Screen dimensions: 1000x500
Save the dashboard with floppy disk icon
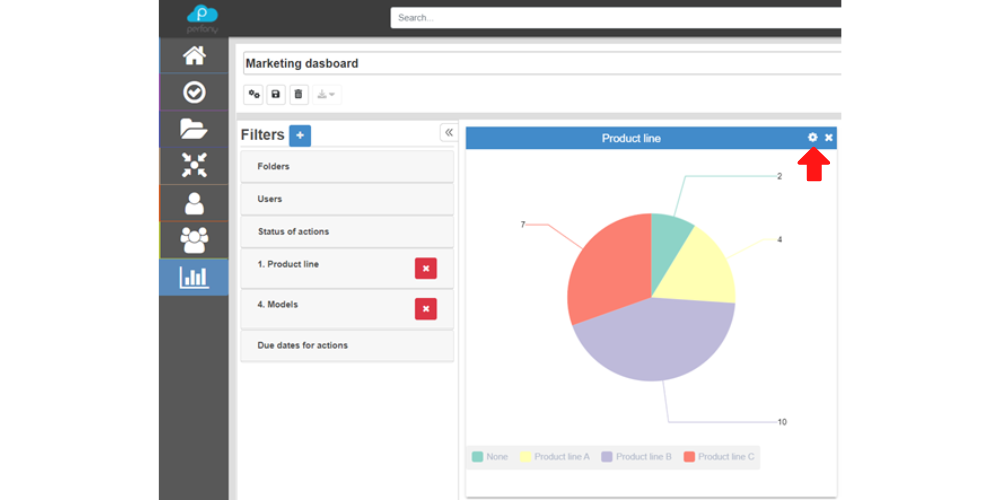tap(276, 94)
